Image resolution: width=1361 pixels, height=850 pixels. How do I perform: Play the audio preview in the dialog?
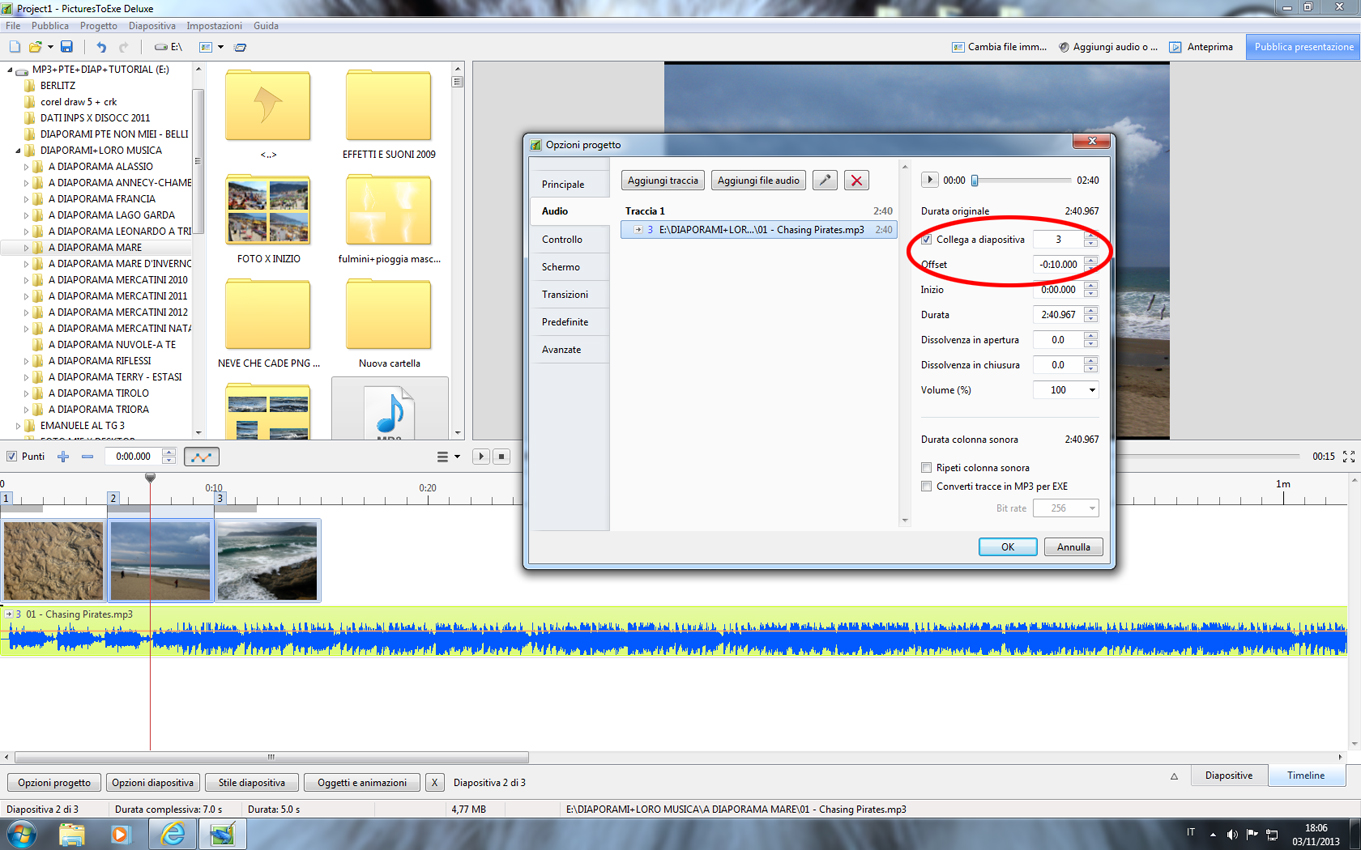click(x=929, y=180)
